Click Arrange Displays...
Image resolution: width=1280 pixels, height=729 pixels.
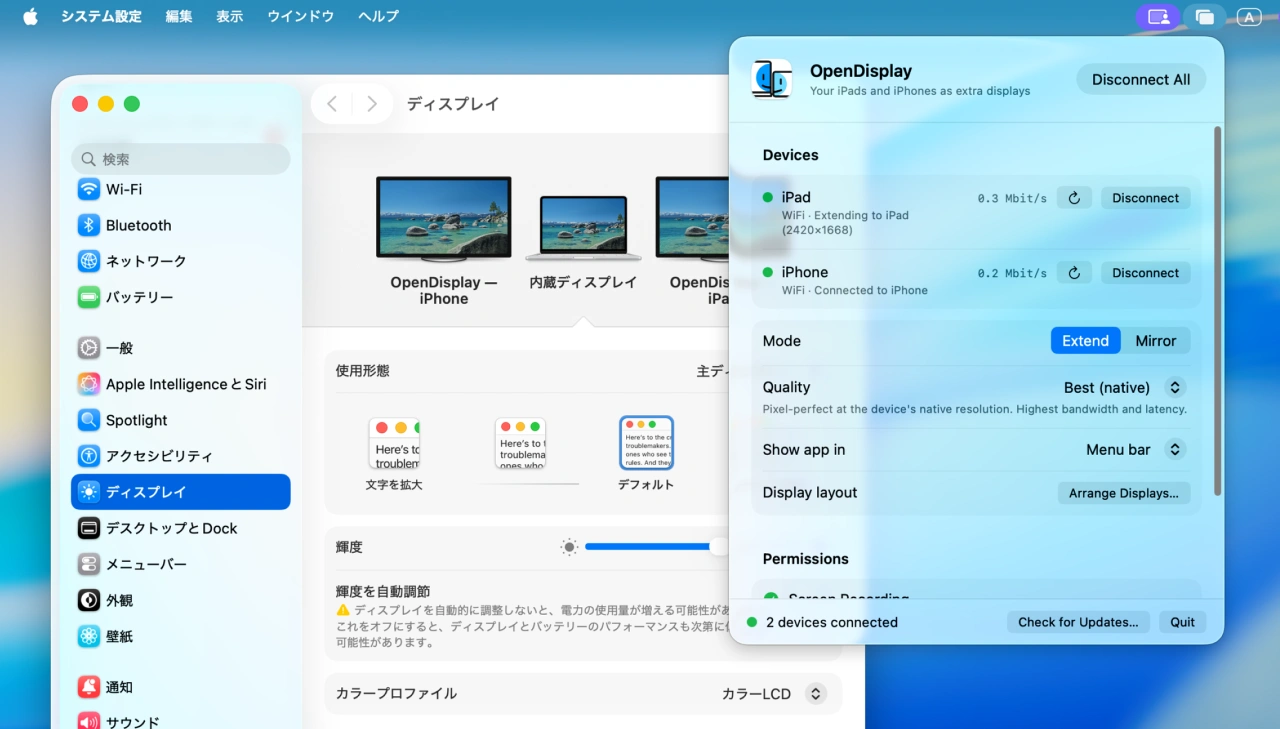click(x=1123, y=493)
